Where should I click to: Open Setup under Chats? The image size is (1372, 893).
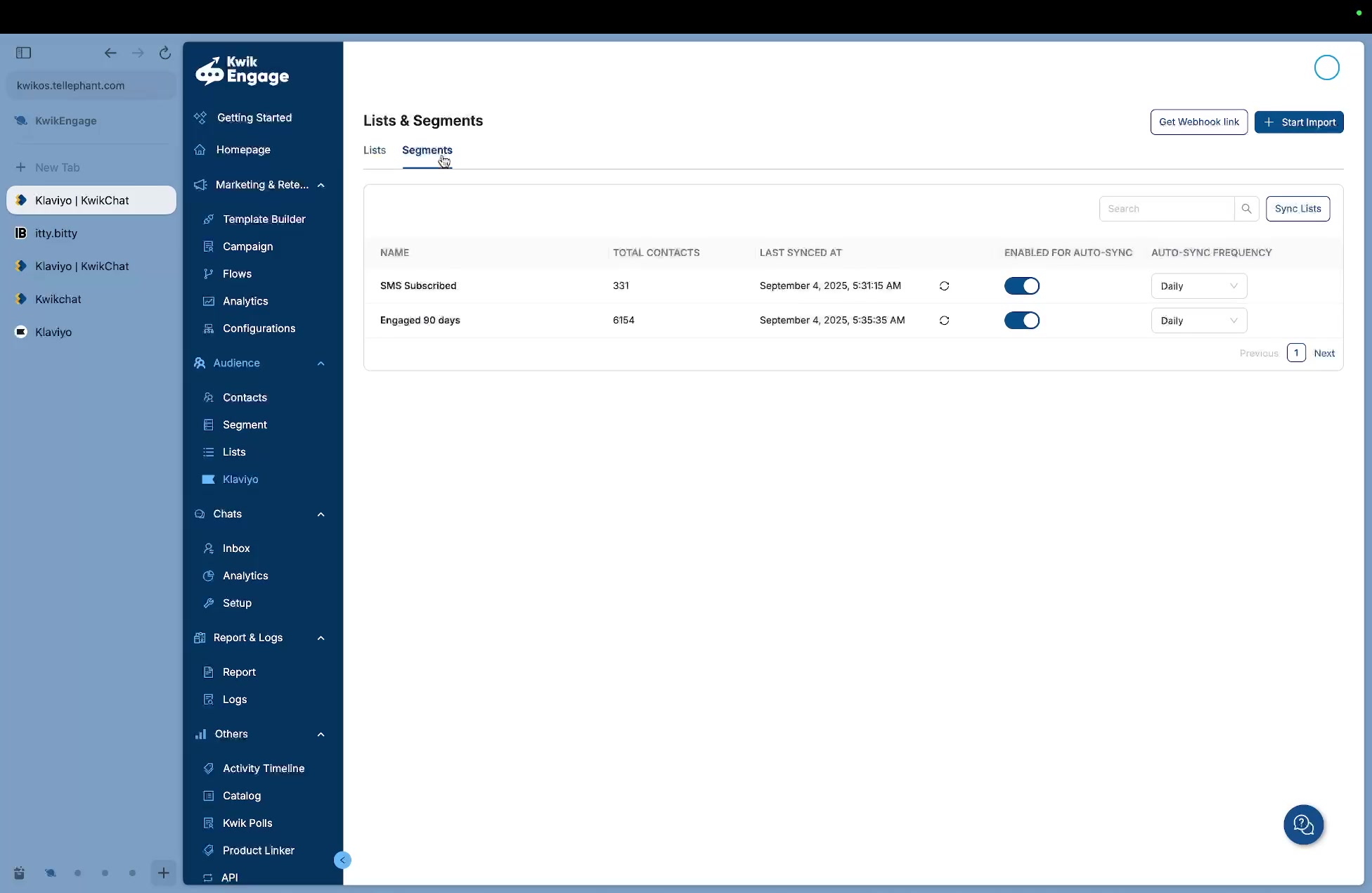coord(237,603)
